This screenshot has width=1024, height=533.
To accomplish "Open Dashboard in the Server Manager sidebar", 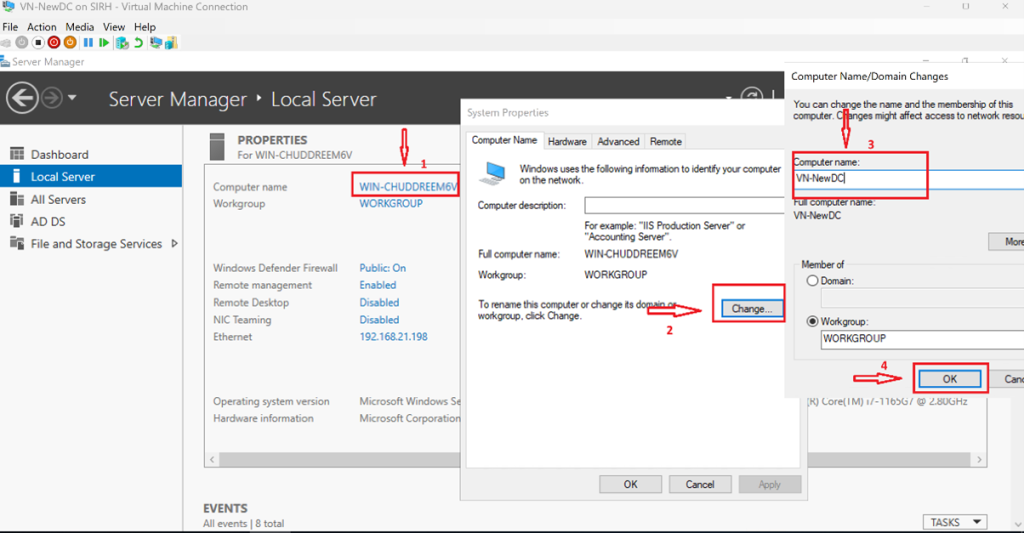I will 59,155.
